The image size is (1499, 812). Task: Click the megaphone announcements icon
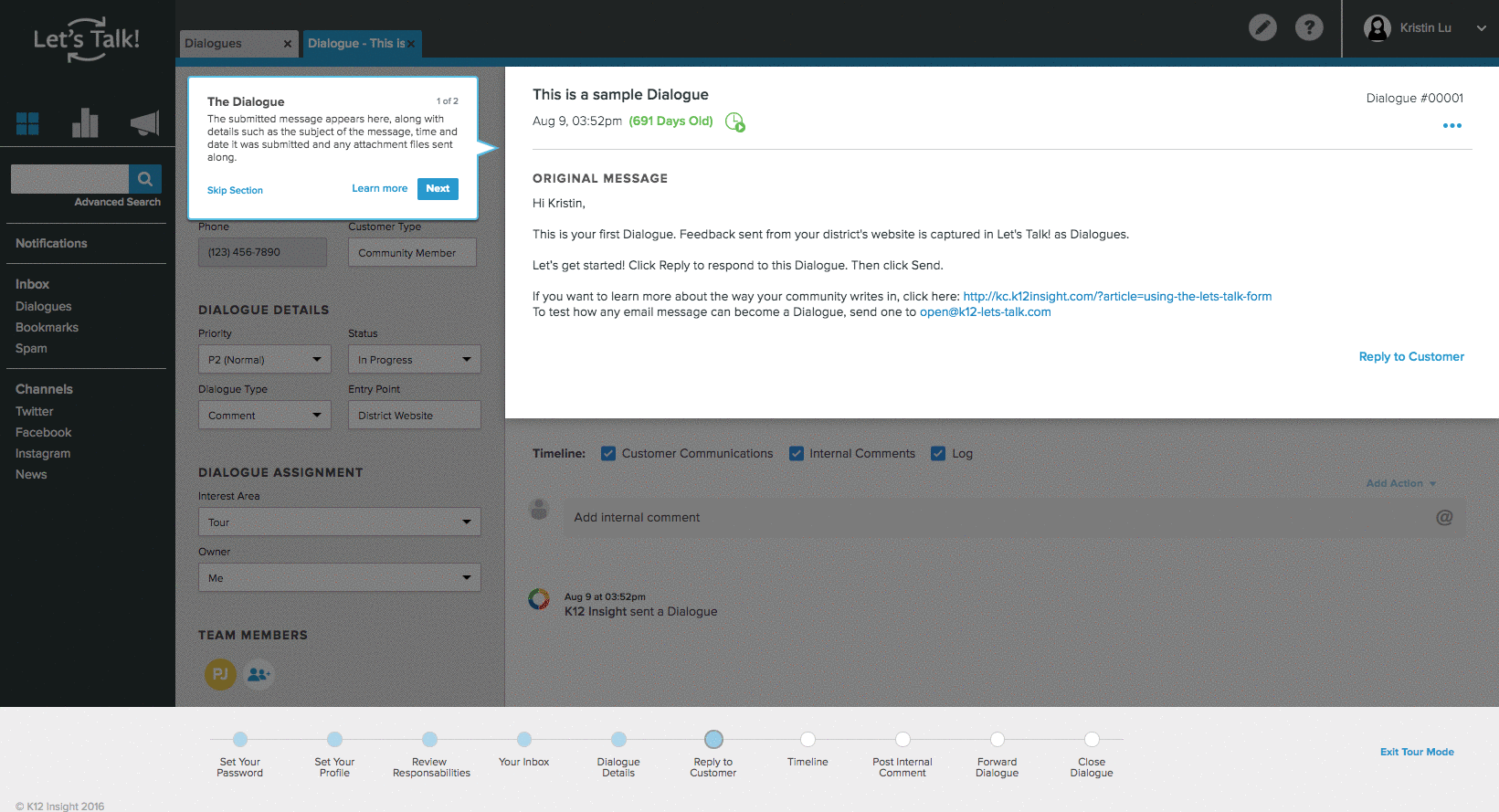[x=144, y=123]
